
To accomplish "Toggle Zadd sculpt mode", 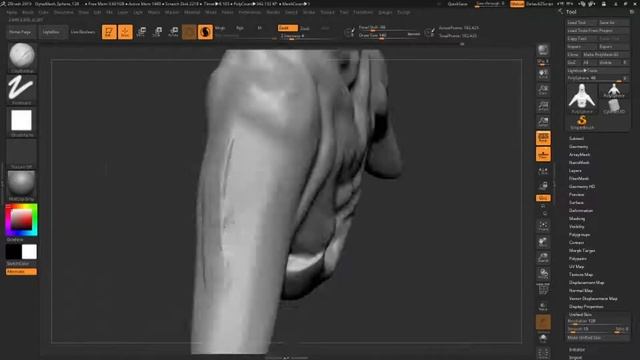I will point(287,28).
